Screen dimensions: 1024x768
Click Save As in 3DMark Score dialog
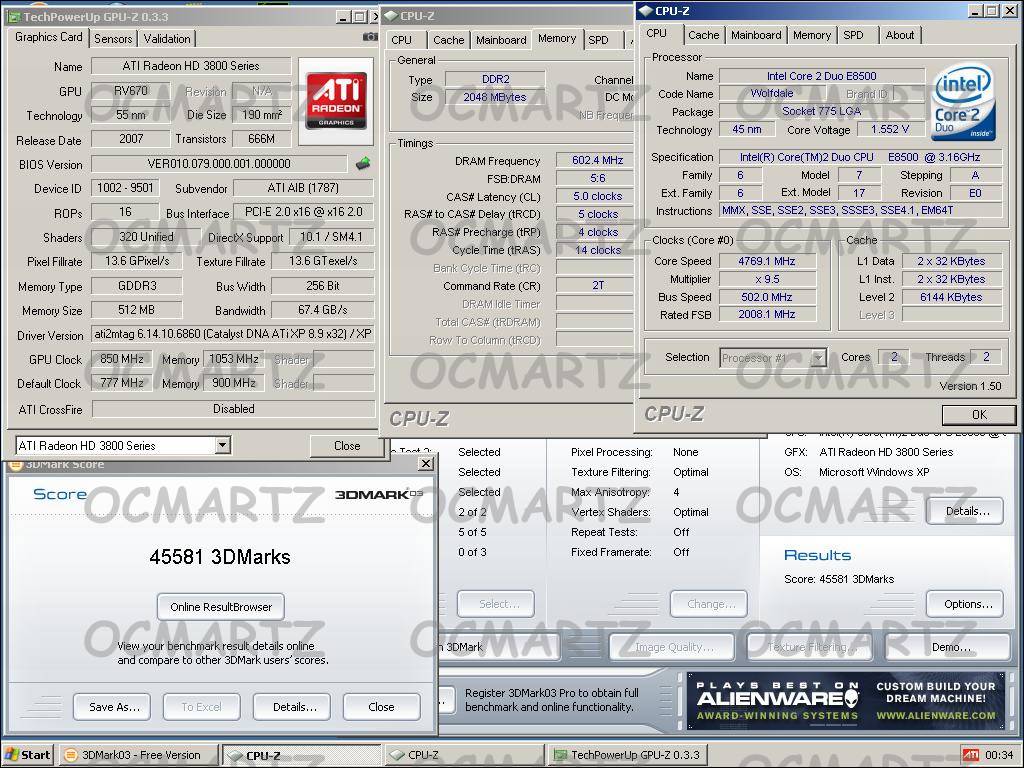tap(114, 707)
